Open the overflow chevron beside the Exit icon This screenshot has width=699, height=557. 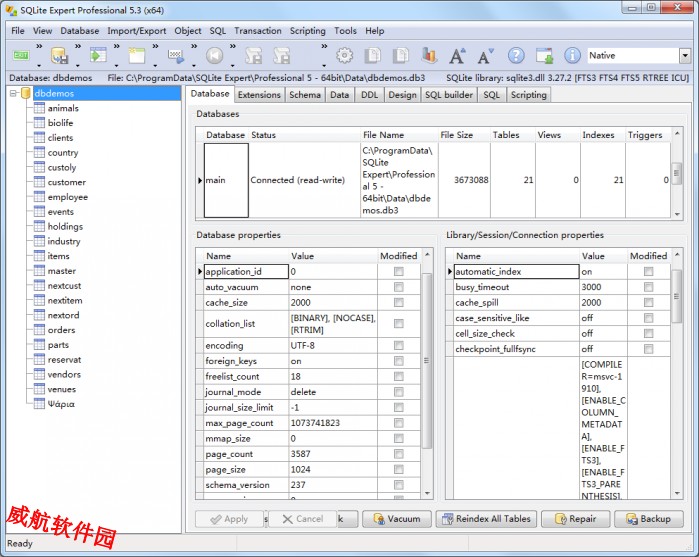39,46
